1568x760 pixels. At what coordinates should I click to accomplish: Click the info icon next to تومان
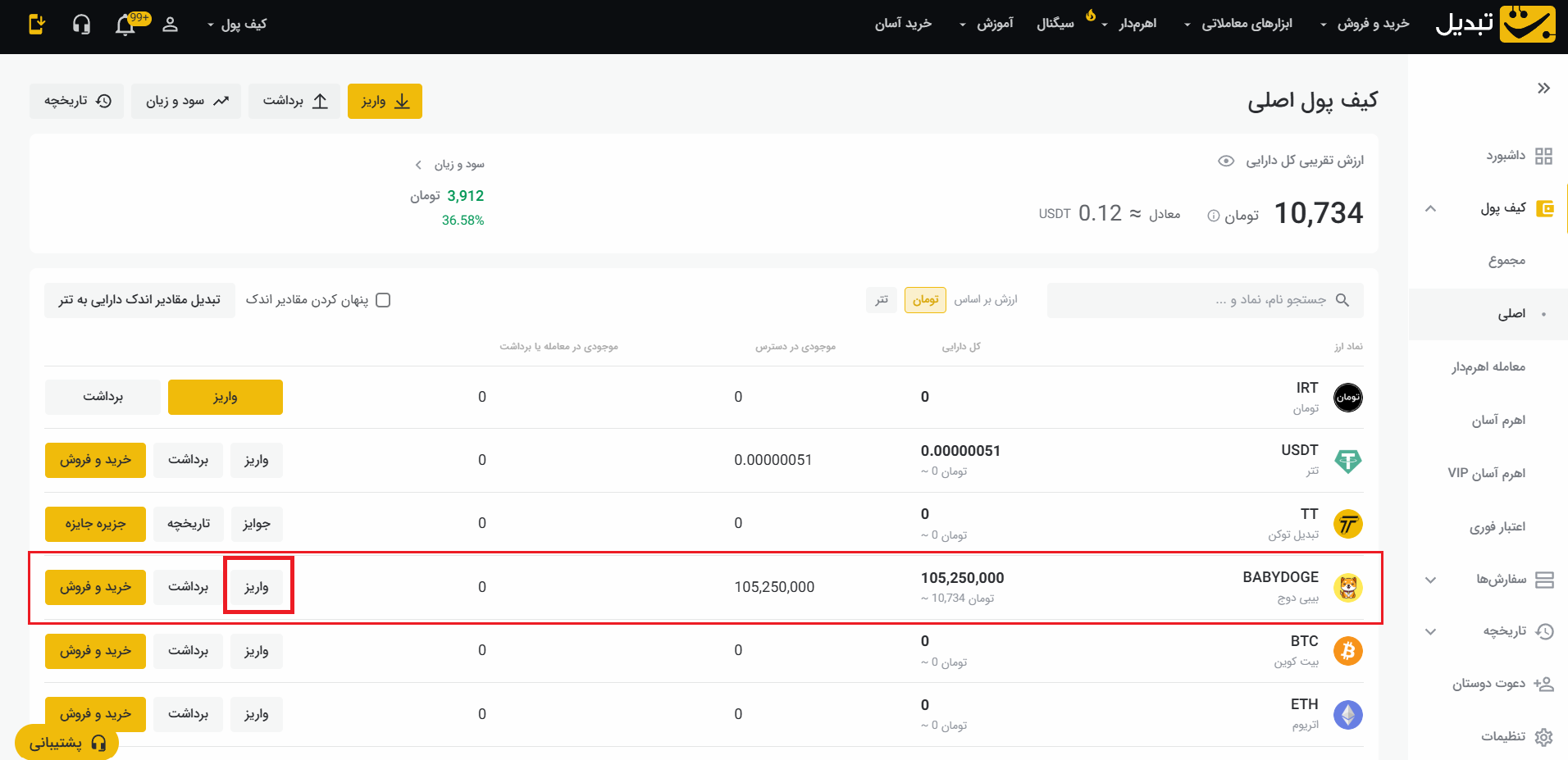tap(1213, 216)
